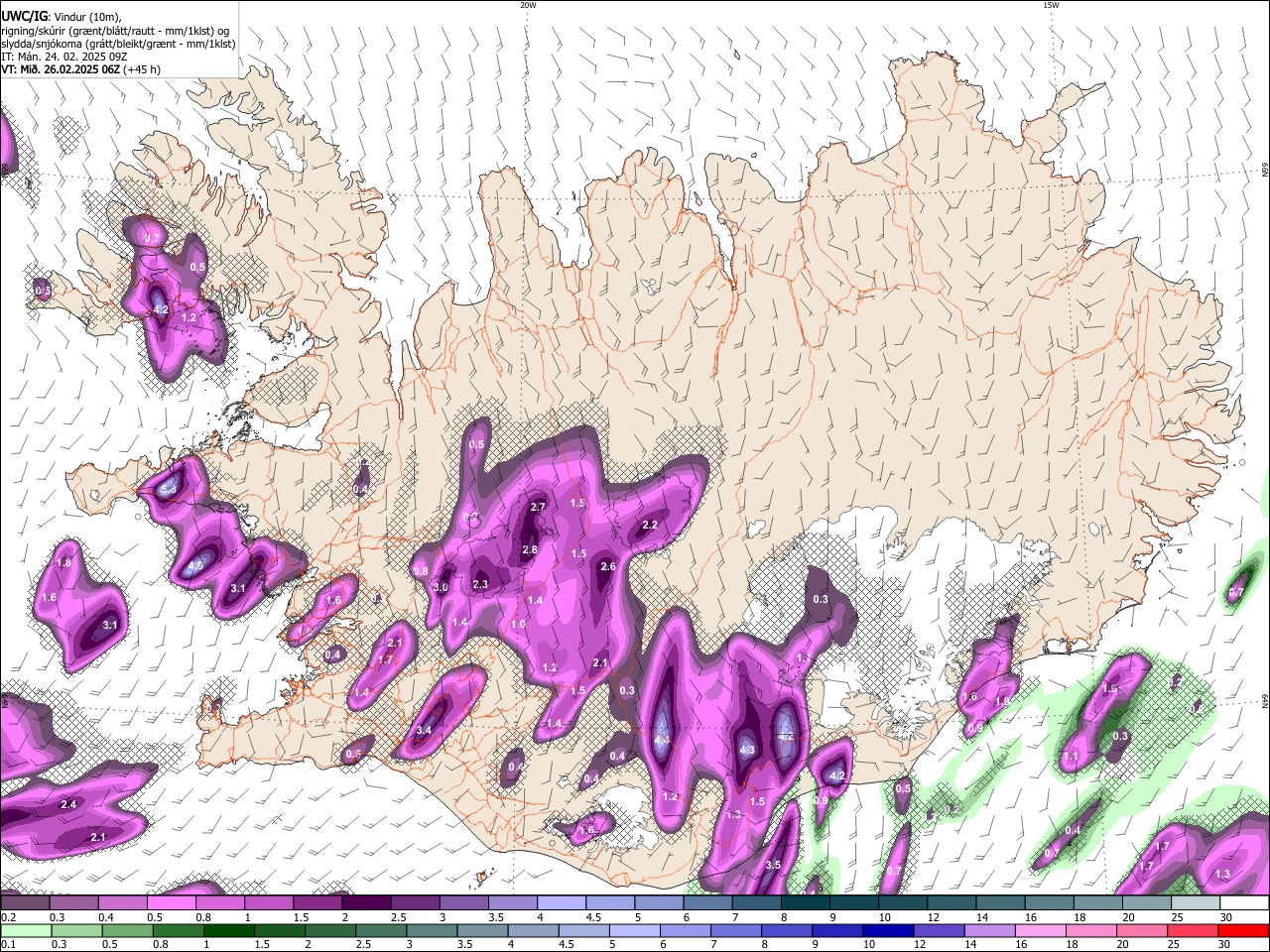Image resolution: width=1270 pixels, height=952 pixels.
Task: Click the 2.2 precipitation value on the map
Action: [651, 525]
